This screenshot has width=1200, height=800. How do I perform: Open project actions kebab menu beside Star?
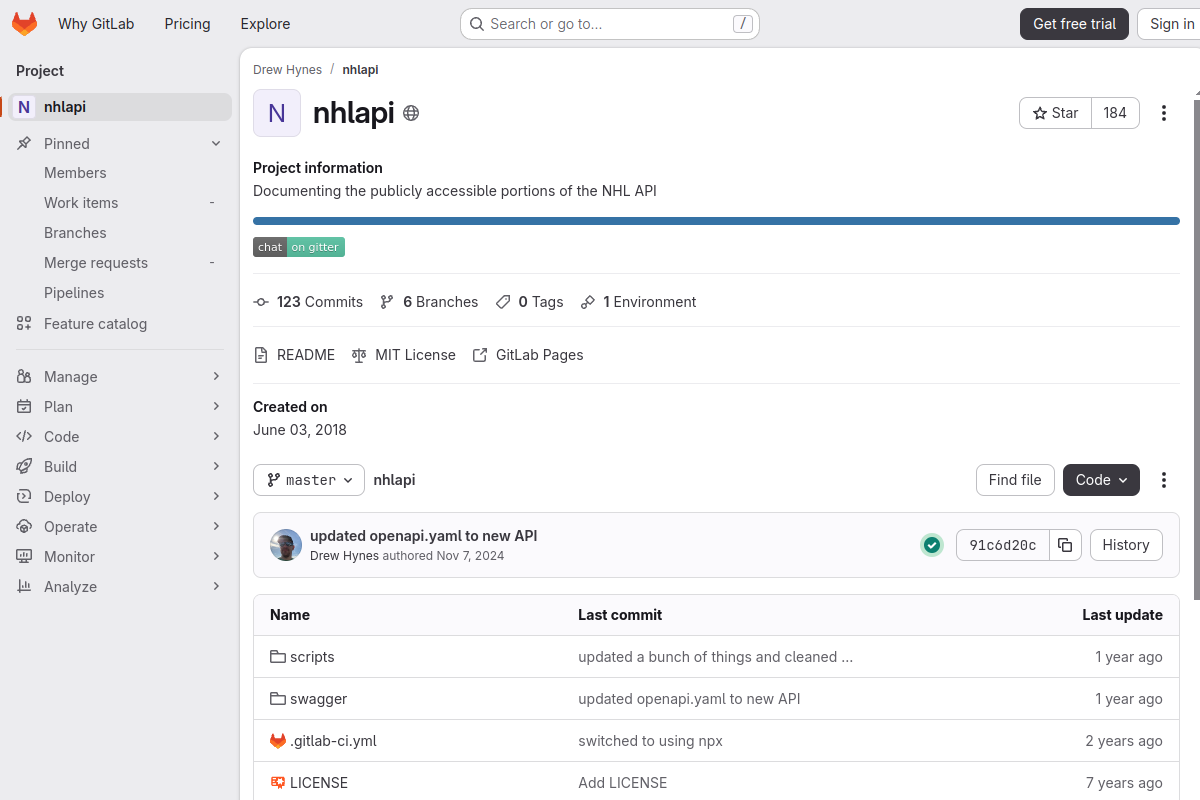point(1163,113)
